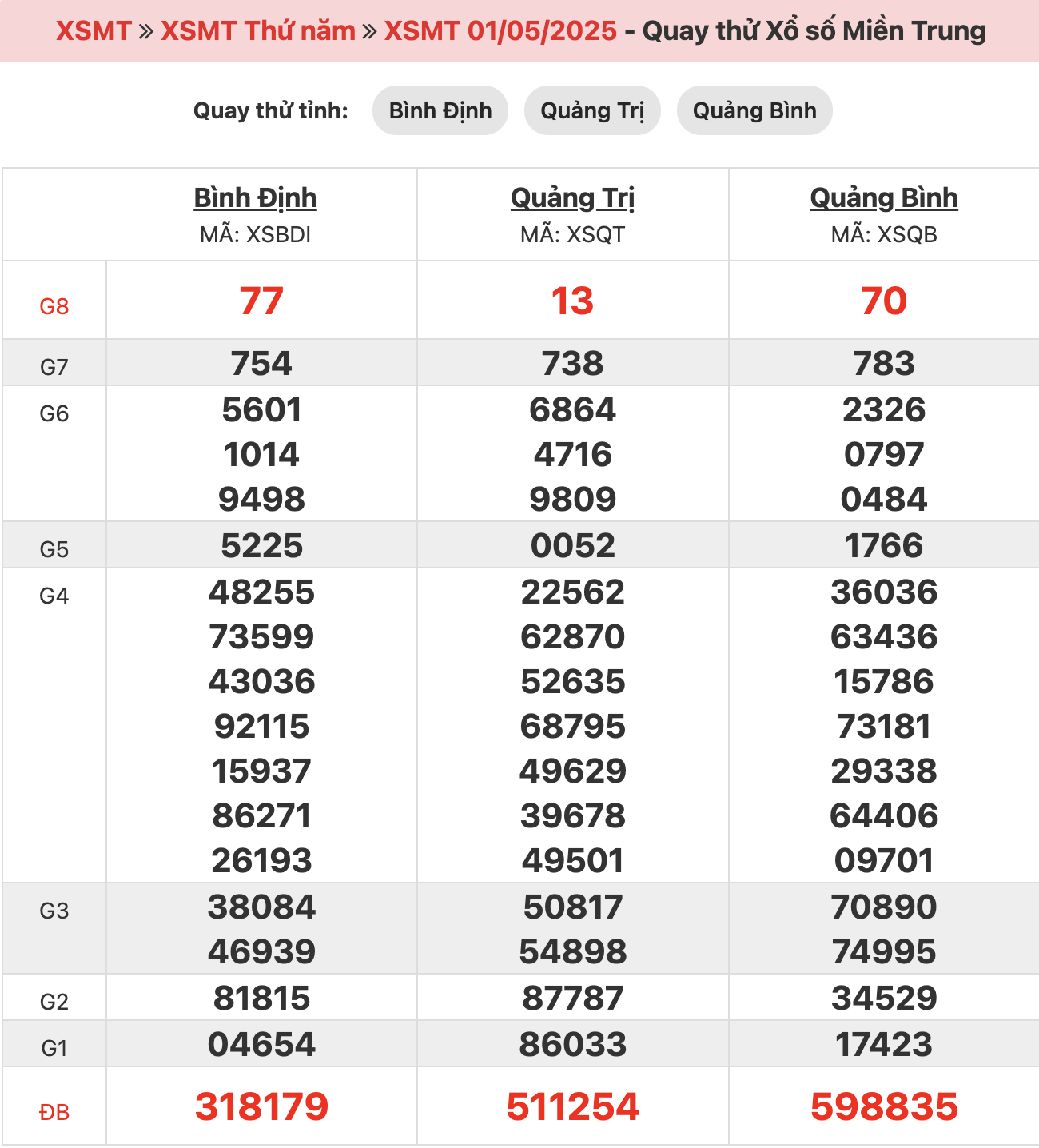Open the XSMT 01/05/2025 breadcrumb link
This screenshot has height=1148, width=1039.
coord(500,30)
